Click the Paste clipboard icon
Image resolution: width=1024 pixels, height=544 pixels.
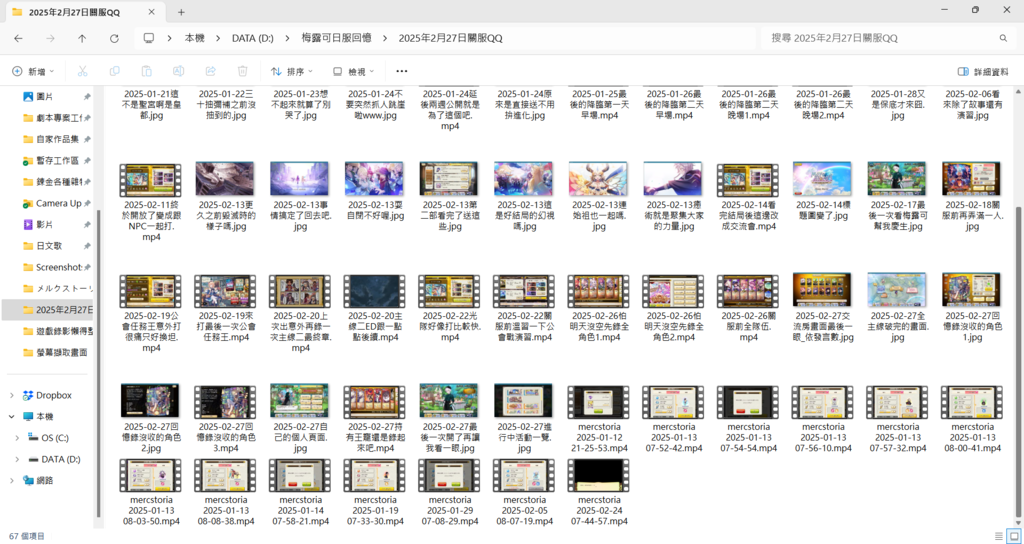147,71
